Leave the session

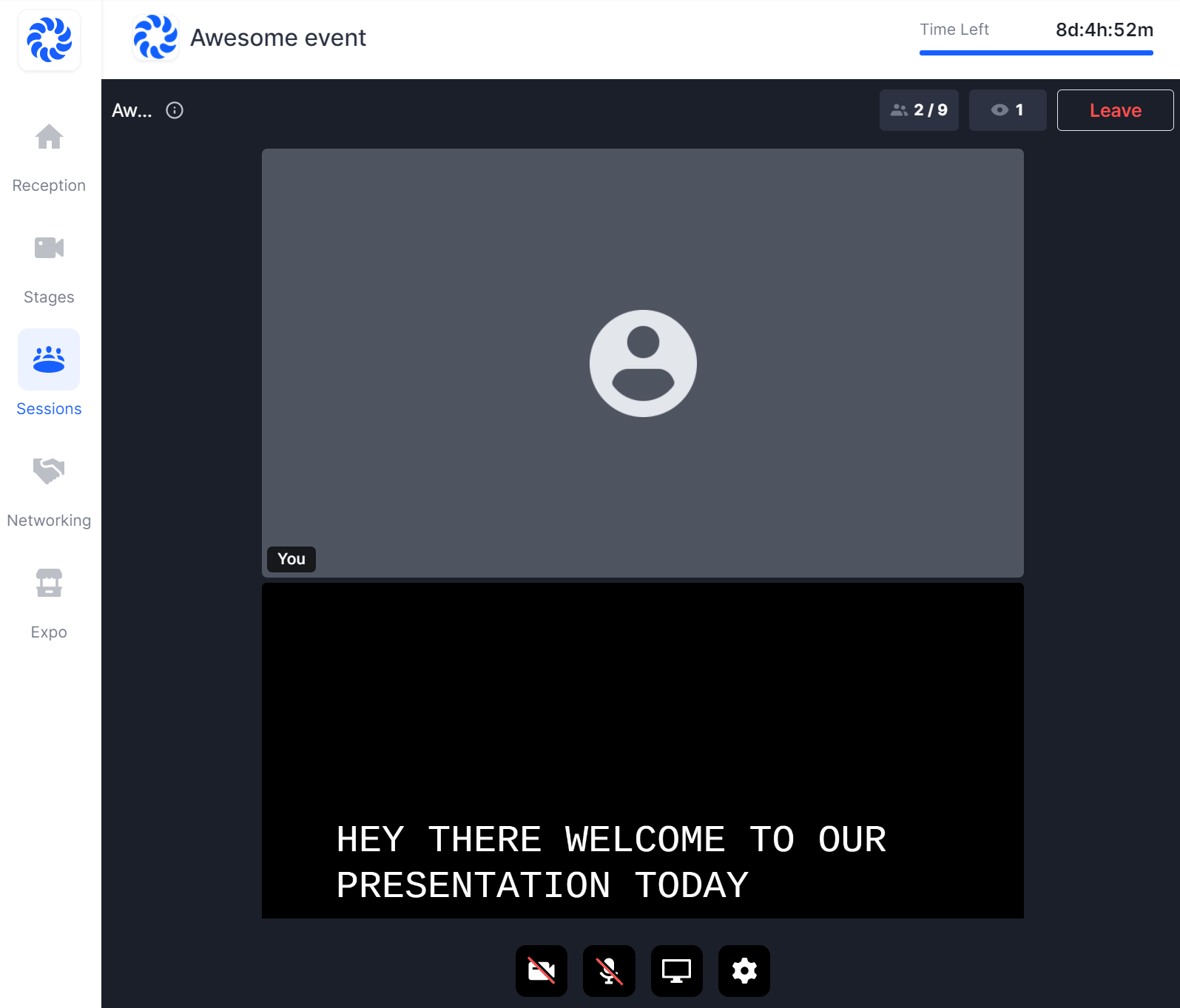pos(1115,110)
